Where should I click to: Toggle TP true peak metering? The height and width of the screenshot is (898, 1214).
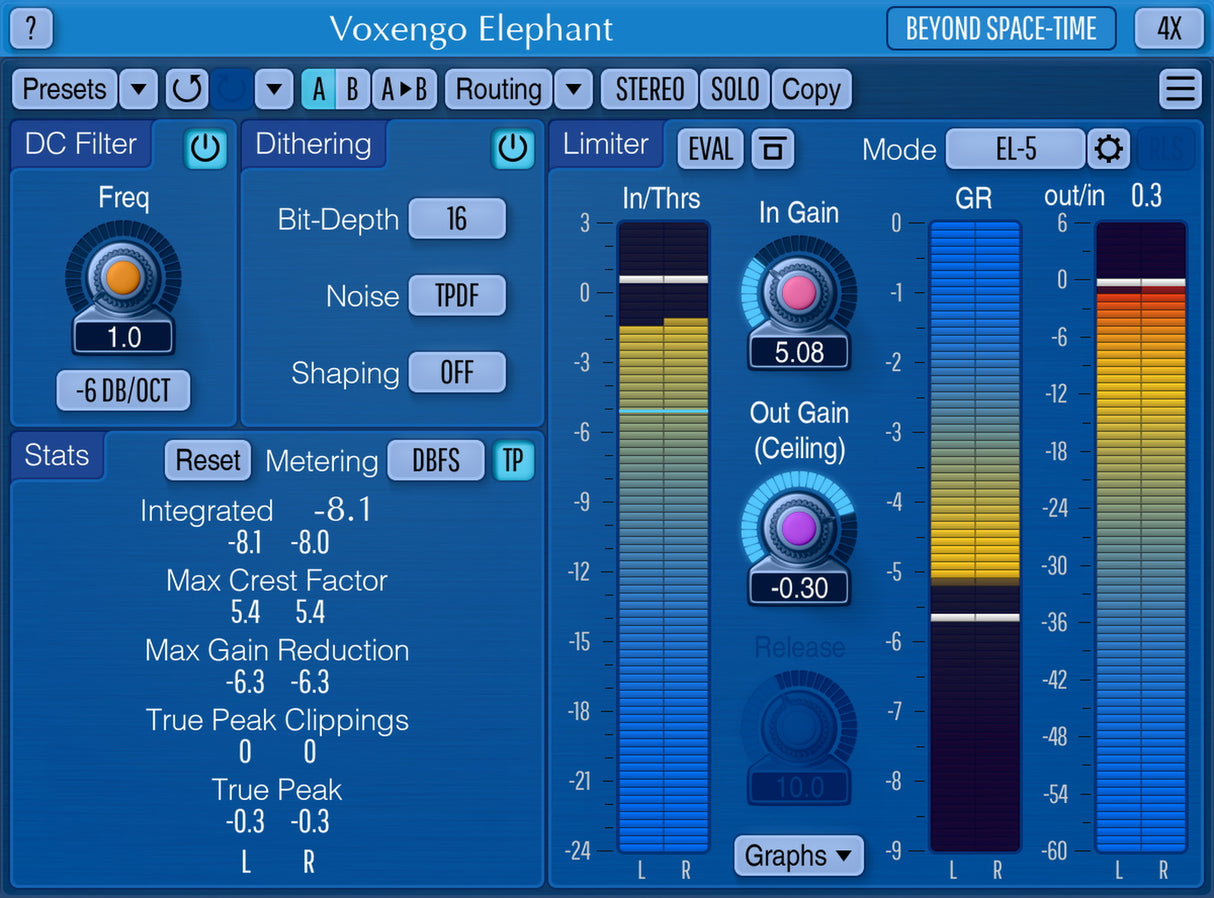click(x=513, y=461)
